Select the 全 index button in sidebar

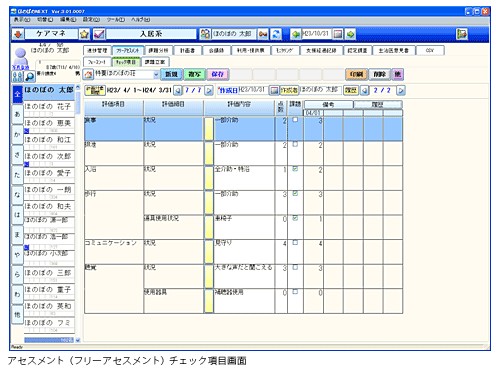tap(17, 94)
